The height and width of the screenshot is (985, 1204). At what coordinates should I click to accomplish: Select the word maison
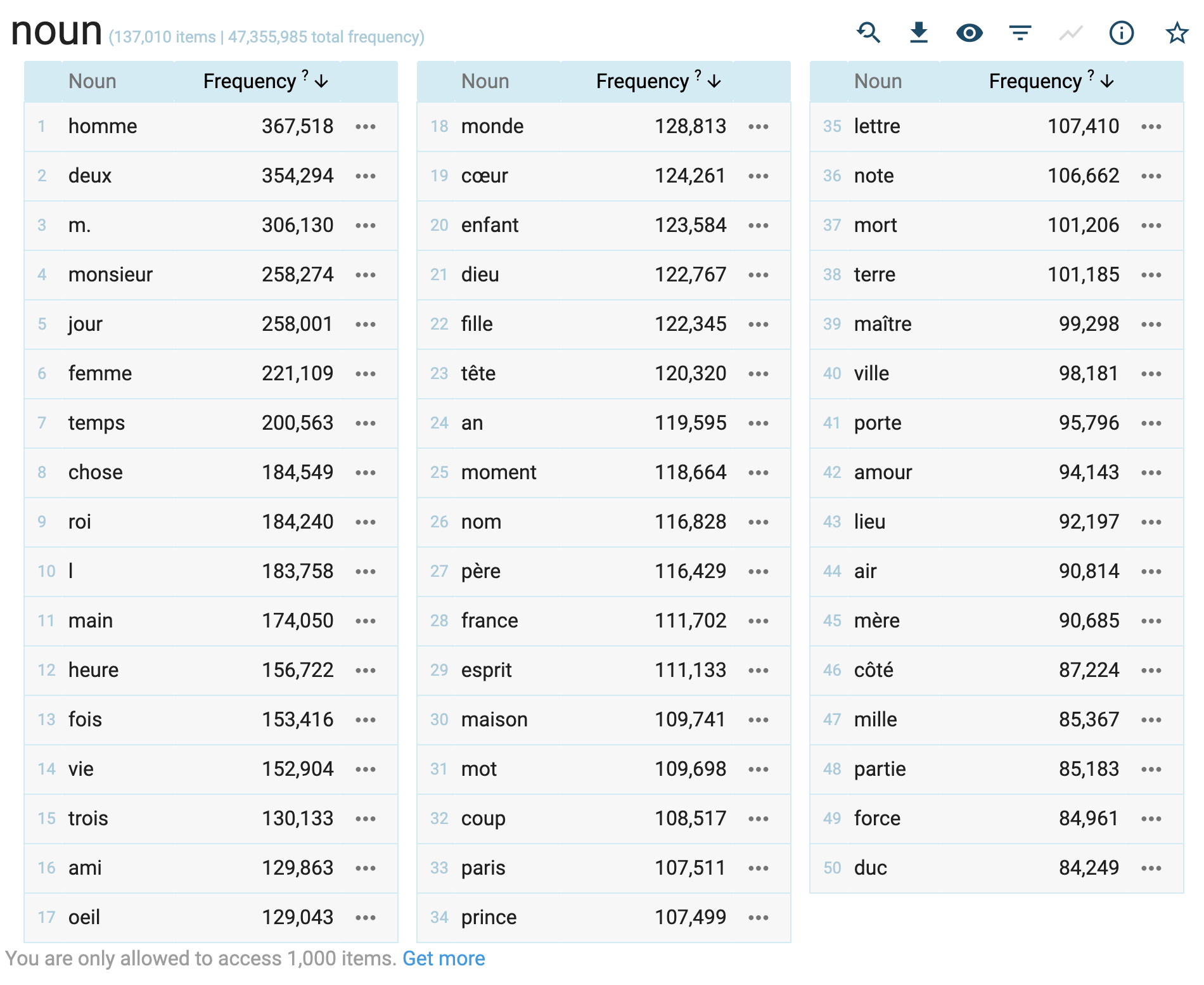494,720
